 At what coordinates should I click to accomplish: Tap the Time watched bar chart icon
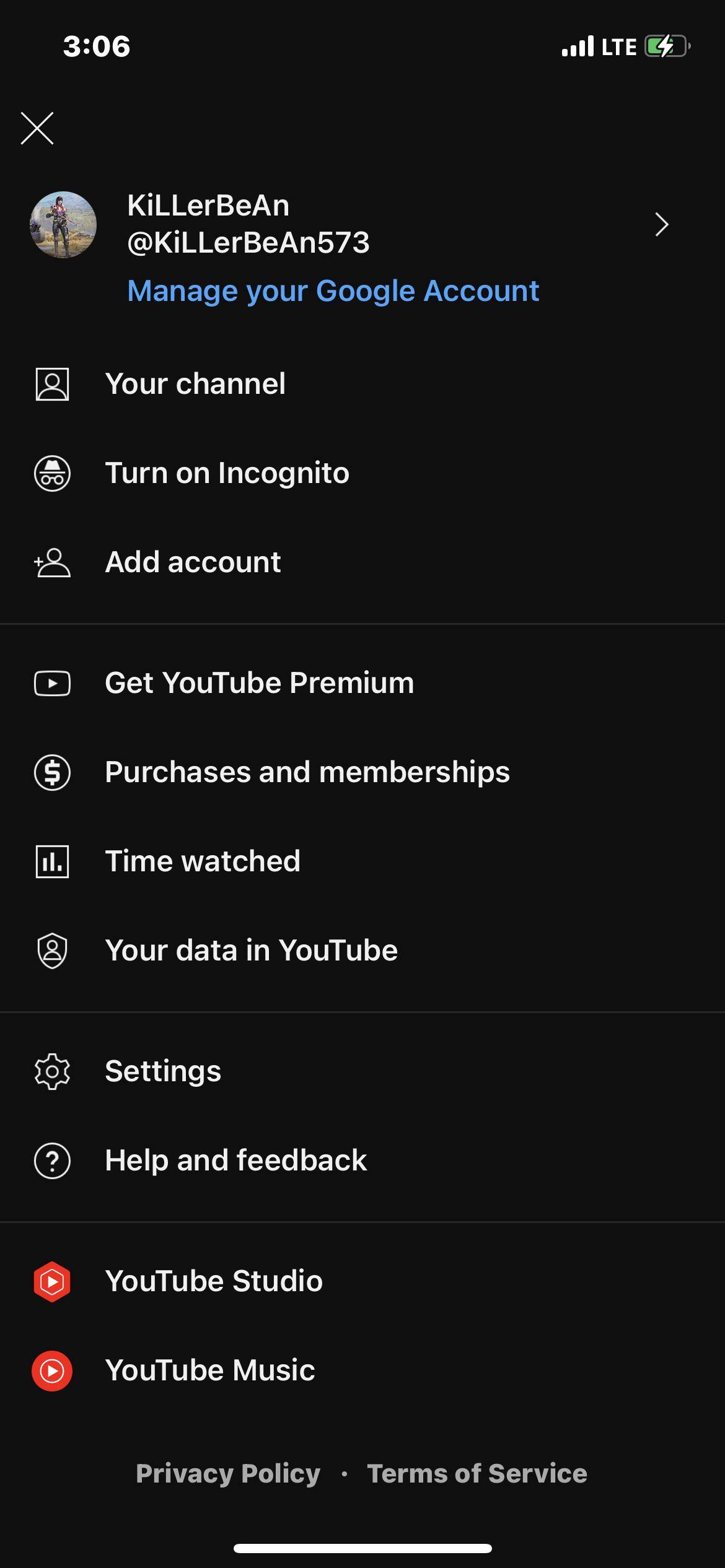coord(52,861)
